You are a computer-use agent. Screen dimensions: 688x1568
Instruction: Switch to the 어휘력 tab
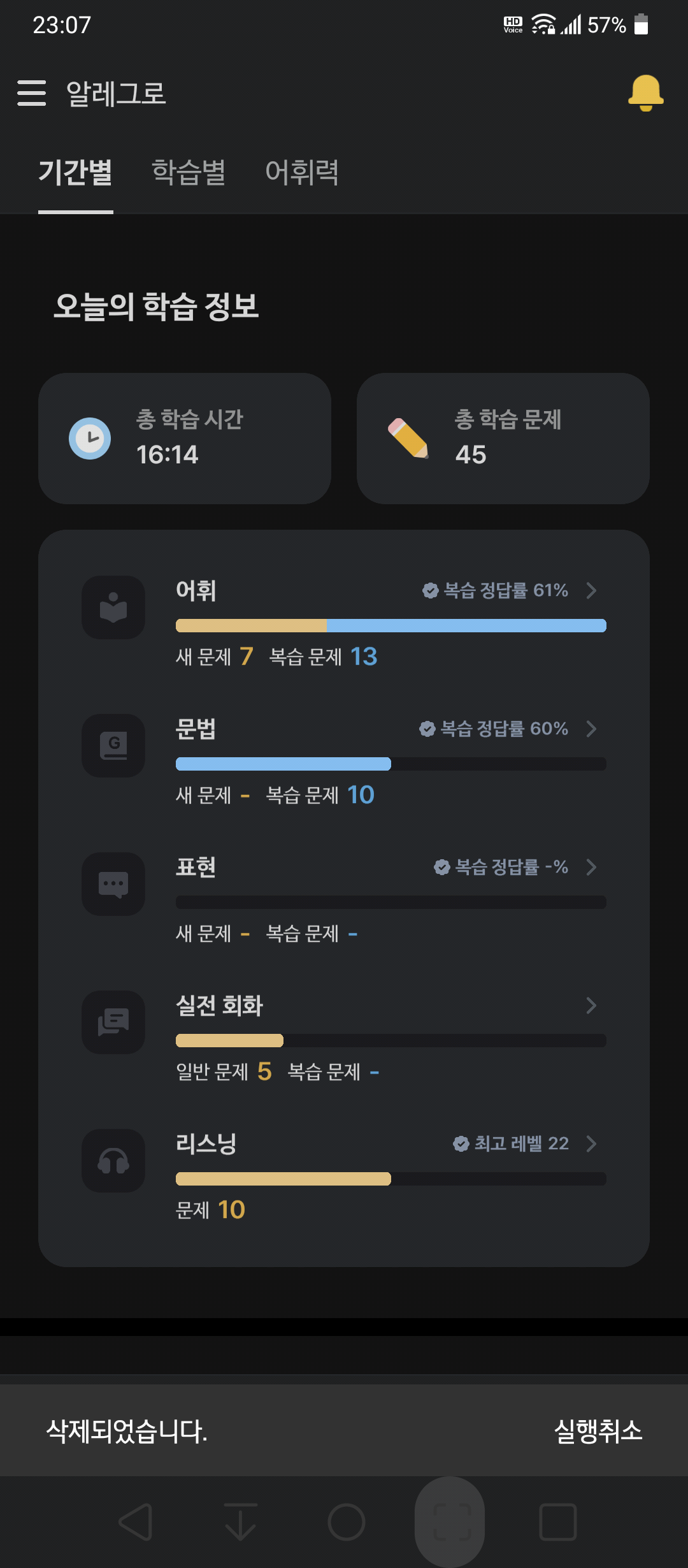coord(302,172)
